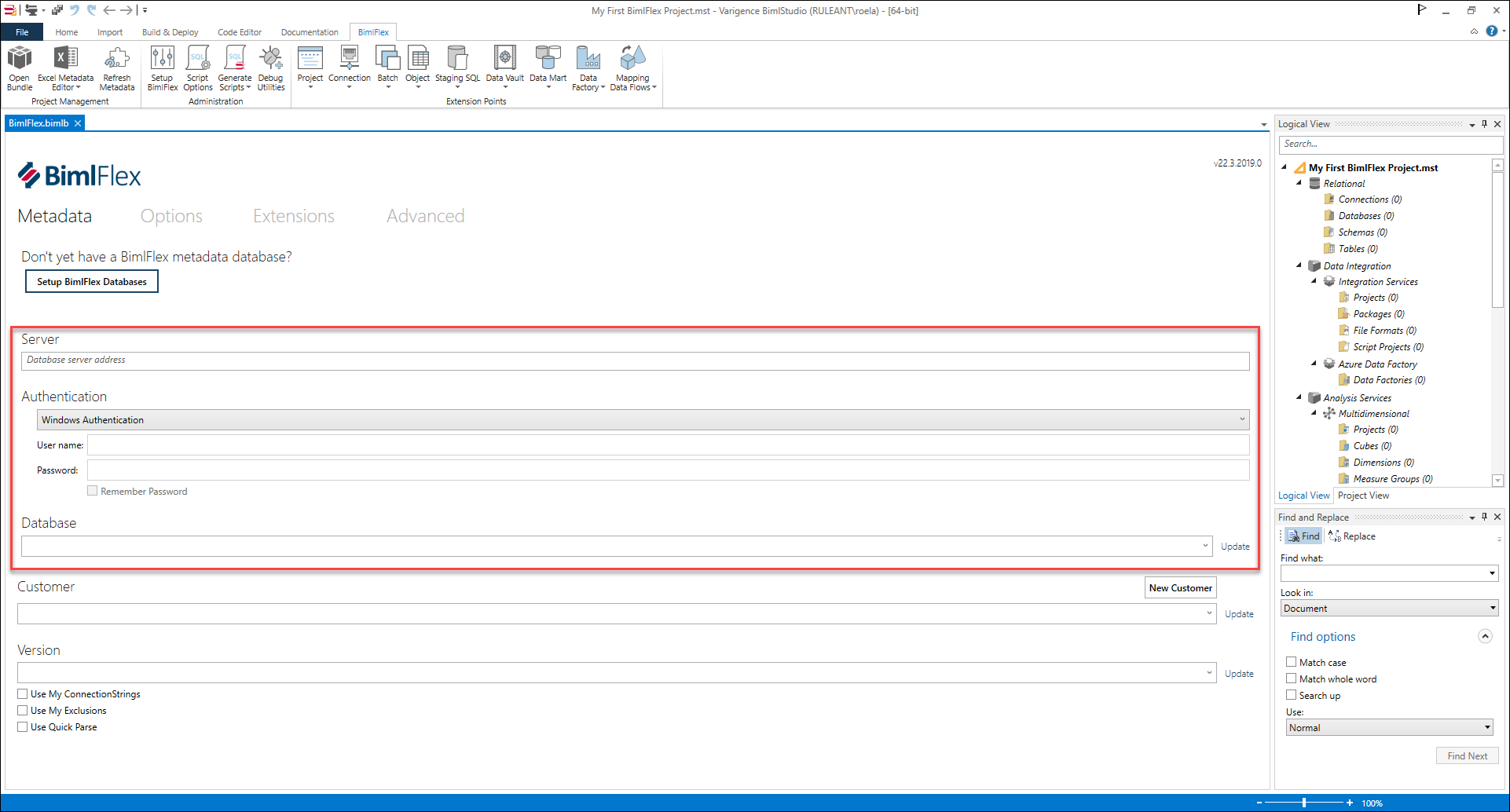Collapse the Integration Services tree node
Screen dimensions: 1510x812
pyautogui.click(x=1314, y=281)
